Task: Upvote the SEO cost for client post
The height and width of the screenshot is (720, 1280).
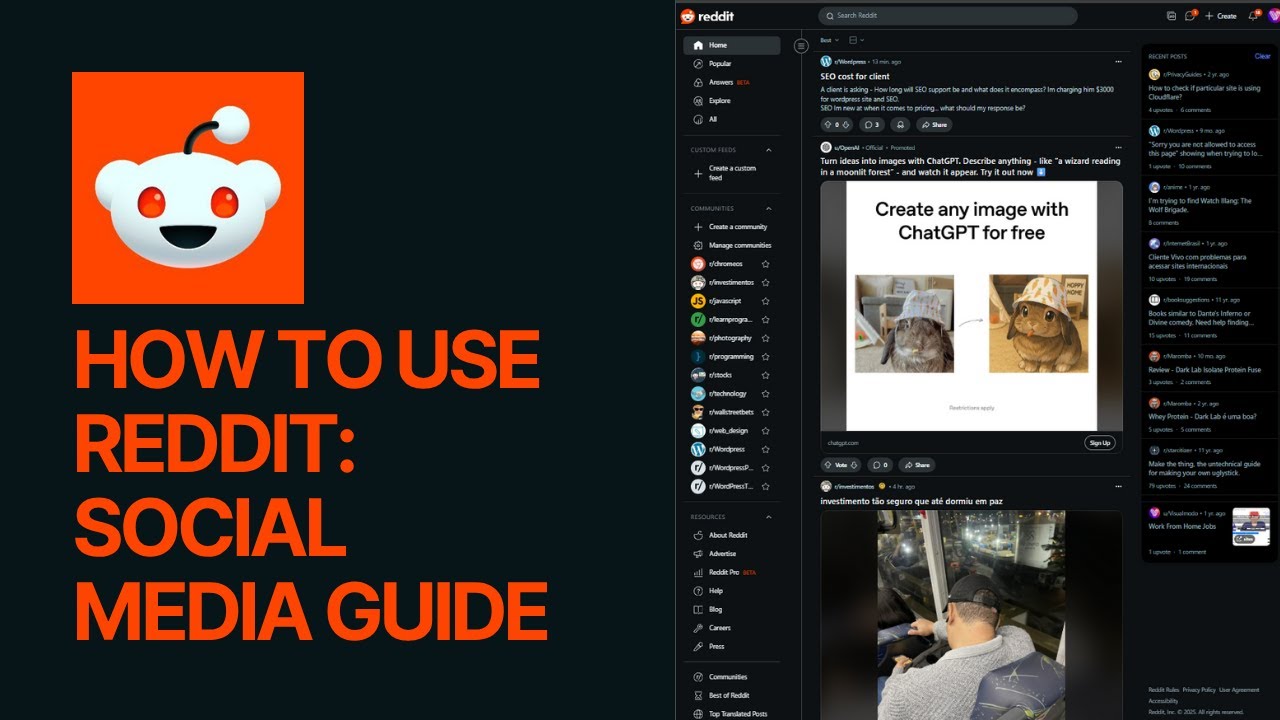Action: (x=827, y=125)
